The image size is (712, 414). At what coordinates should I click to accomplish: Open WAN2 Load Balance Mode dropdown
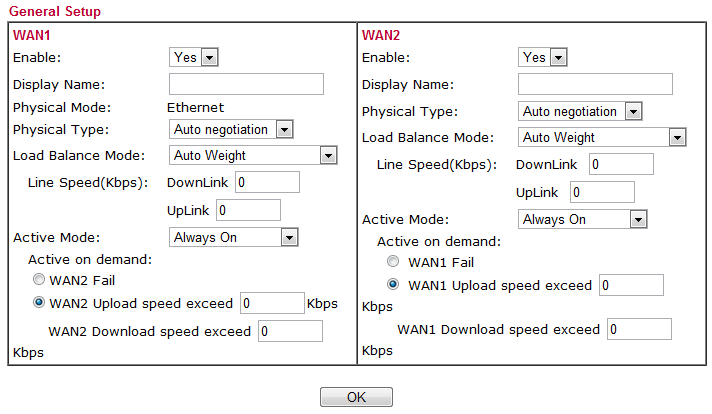tap(603, 138)
